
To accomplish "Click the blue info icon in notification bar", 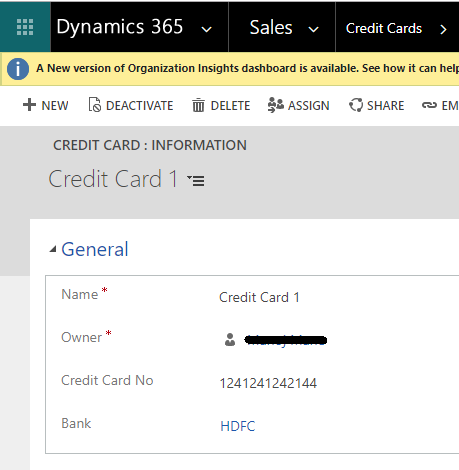I will 18,69.
